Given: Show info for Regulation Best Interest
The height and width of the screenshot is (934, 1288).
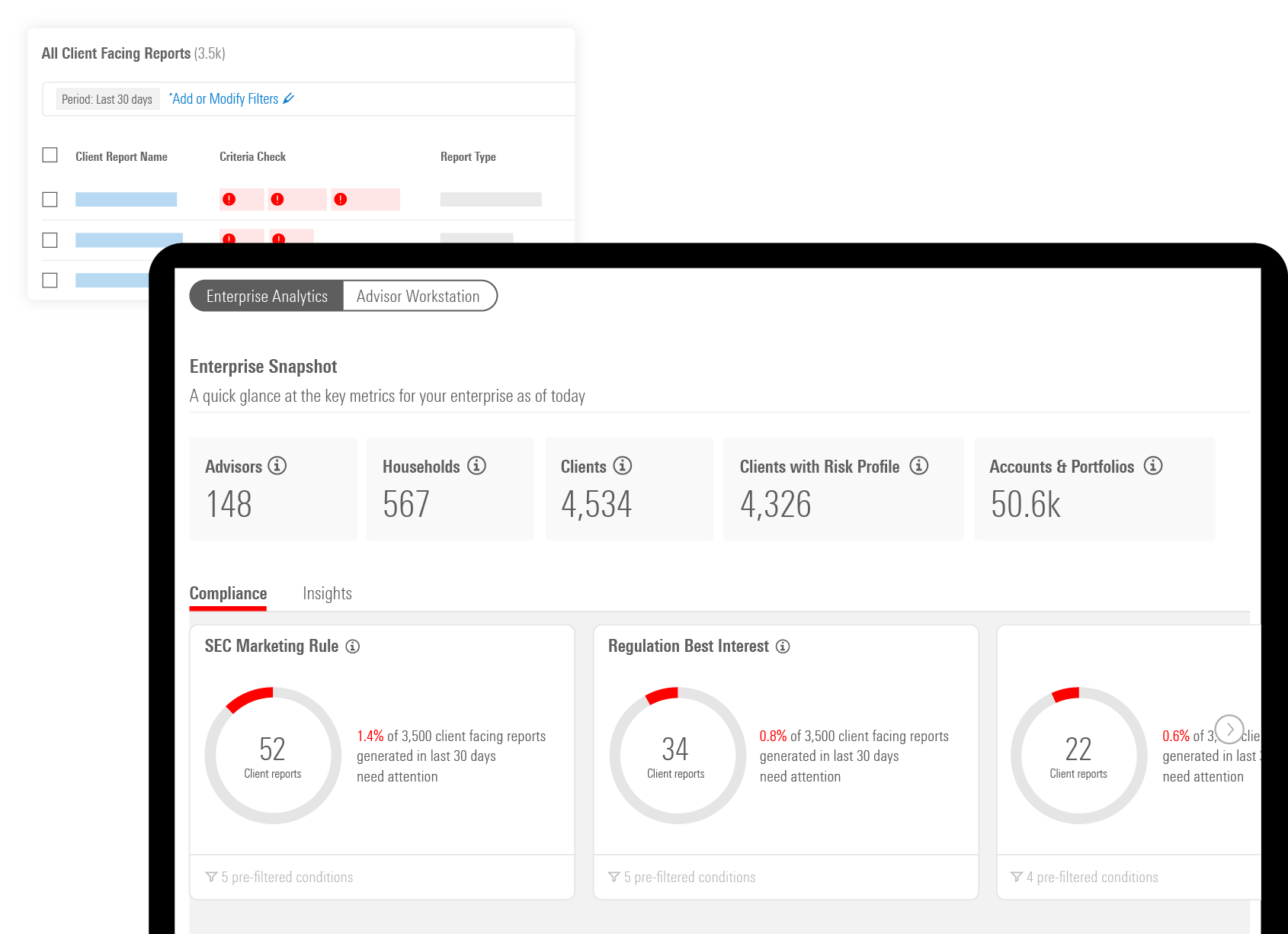Looking at the screenshot, I should coord(783,647).
